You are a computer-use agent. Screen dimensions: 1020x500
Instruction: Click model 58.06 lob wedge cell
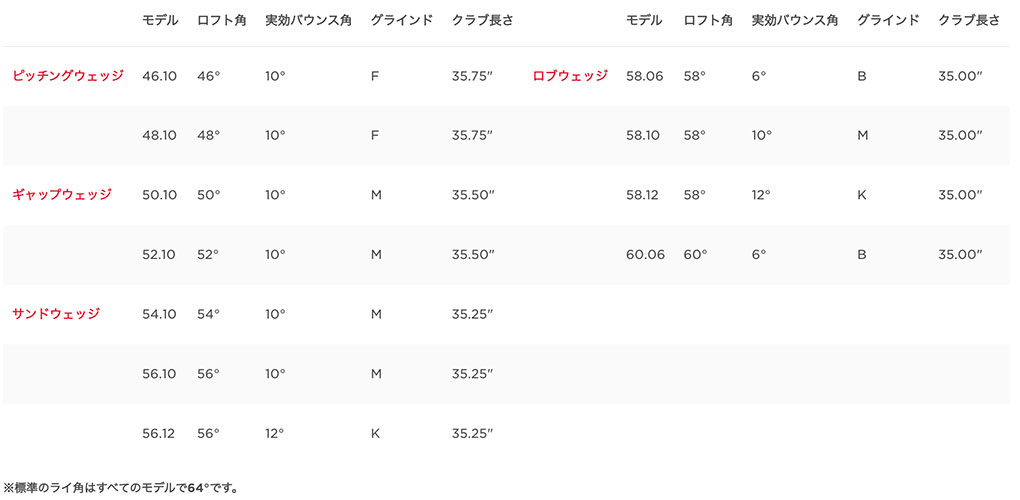(645, 76)
